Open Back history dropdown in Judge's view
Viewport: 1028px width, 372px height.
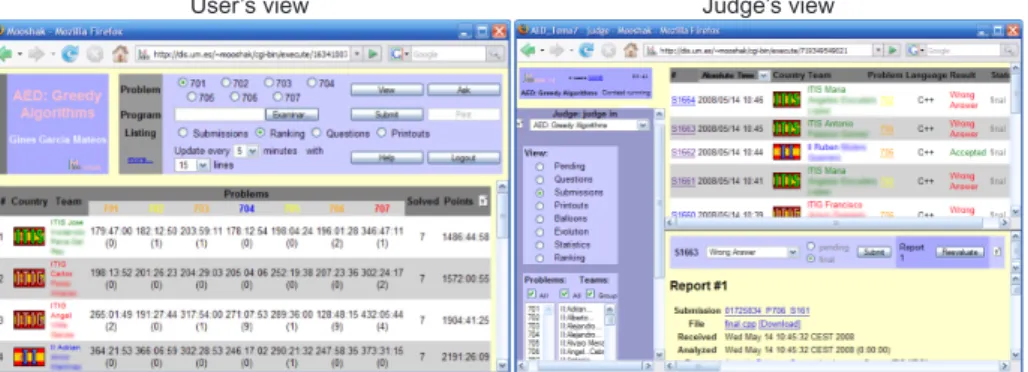541,50
